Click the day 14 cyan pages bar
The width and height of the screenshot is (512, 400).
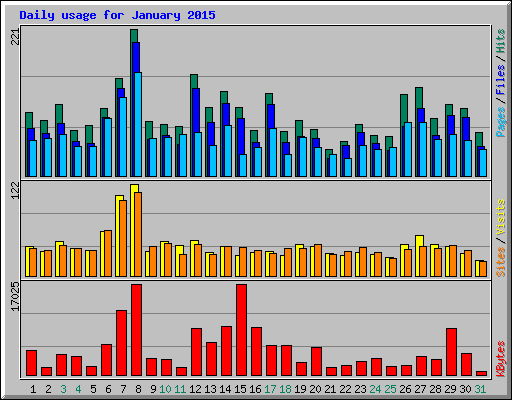click(x=228, y=151)
